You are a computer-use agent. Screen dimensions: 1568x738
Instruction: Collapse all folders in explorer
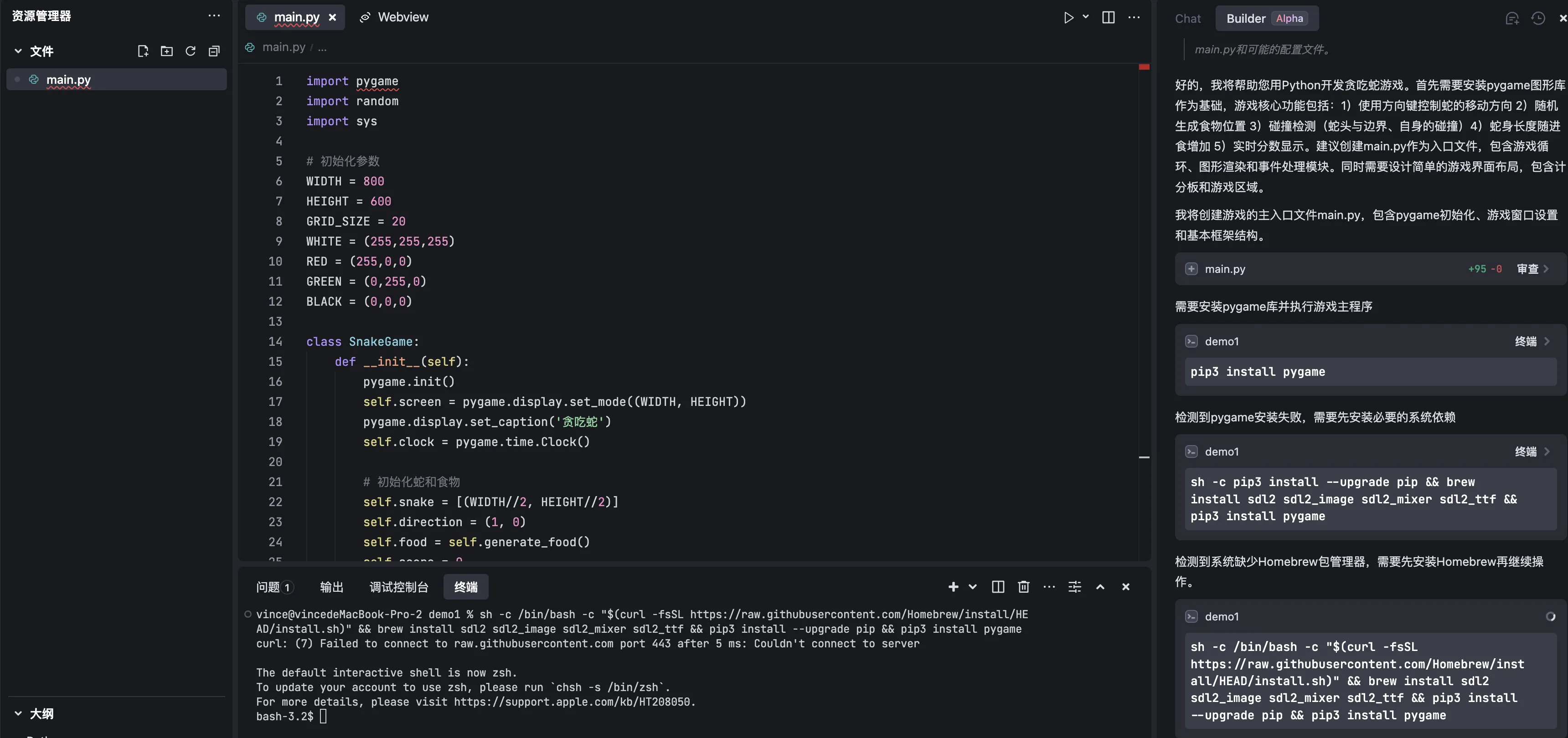(x=214, y=51)
